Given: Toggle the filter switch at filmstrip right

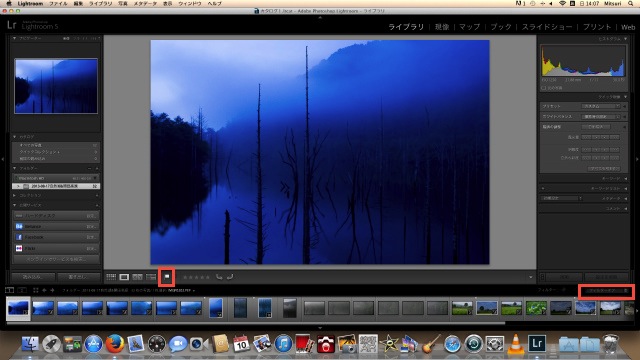Looking at the screenshot, I should (x=626, y=291).
